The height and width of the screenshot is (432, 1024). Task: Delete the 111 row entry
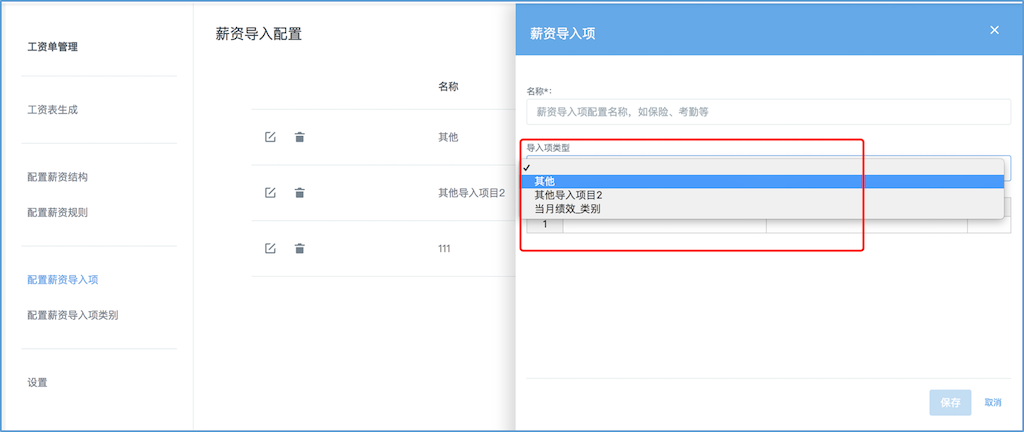[x=299, y=248]
